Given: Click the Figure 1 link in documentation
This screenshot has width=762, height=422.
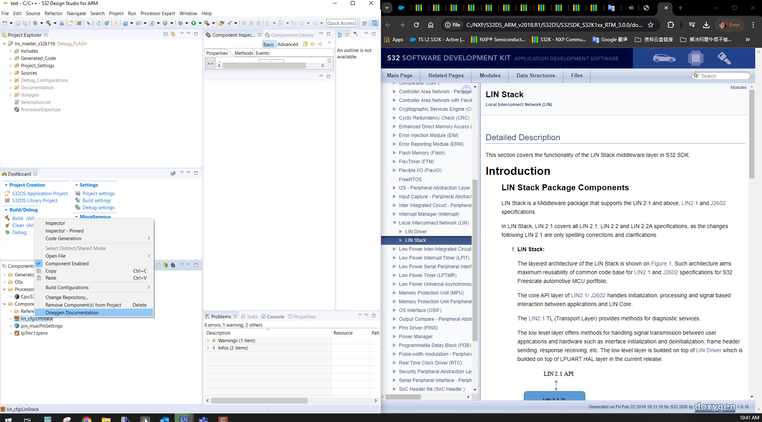Looking at the screenshot, I should click(x=661, y=263).
